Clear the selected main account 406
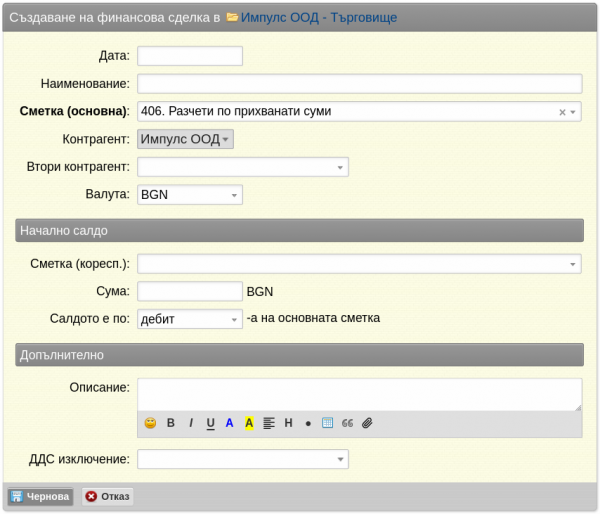This screenshot has height=514, width=600. pos(562,112)
